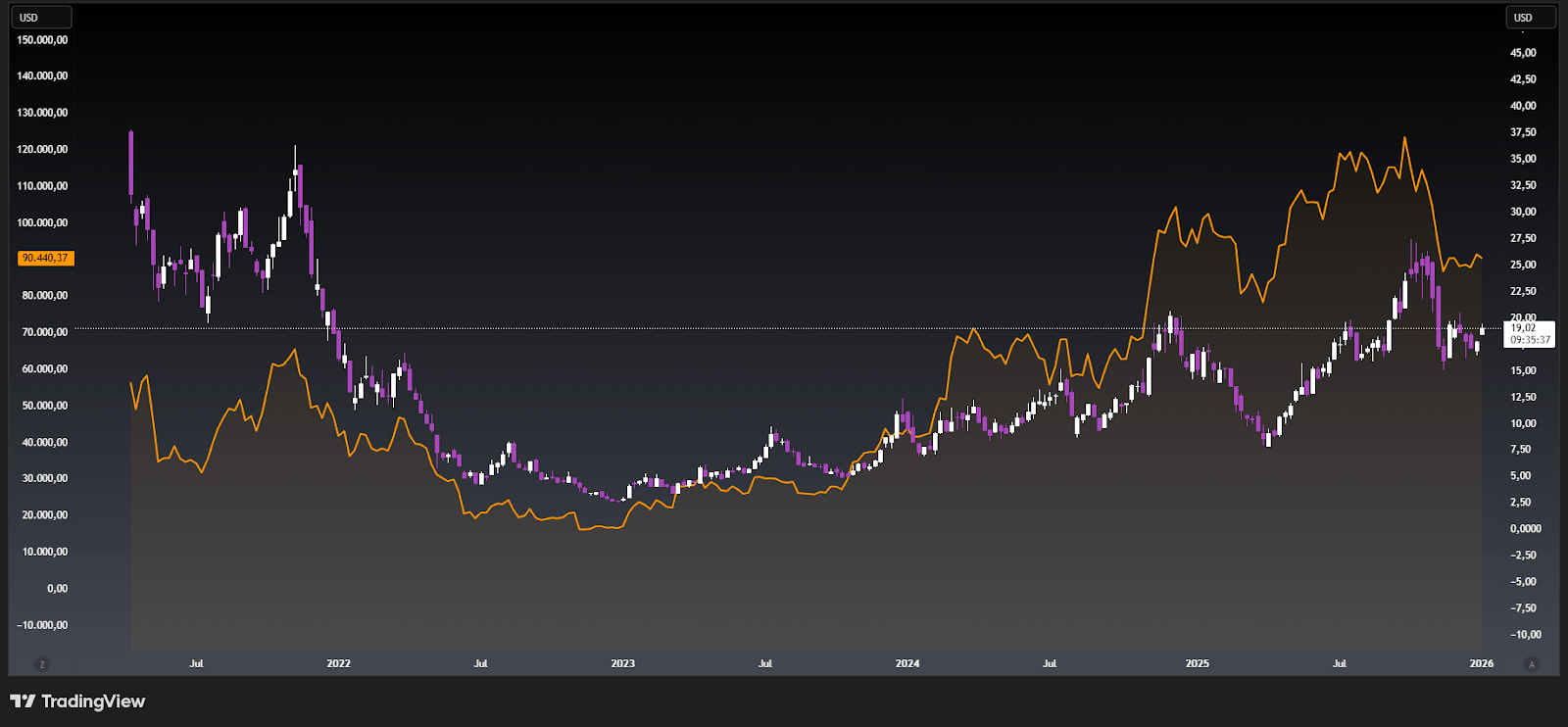The height and width of the screenshot is (727, 1568).
Task: Click the 2022 time axis label
Action: pyautogui.click(x=338, y=663)
